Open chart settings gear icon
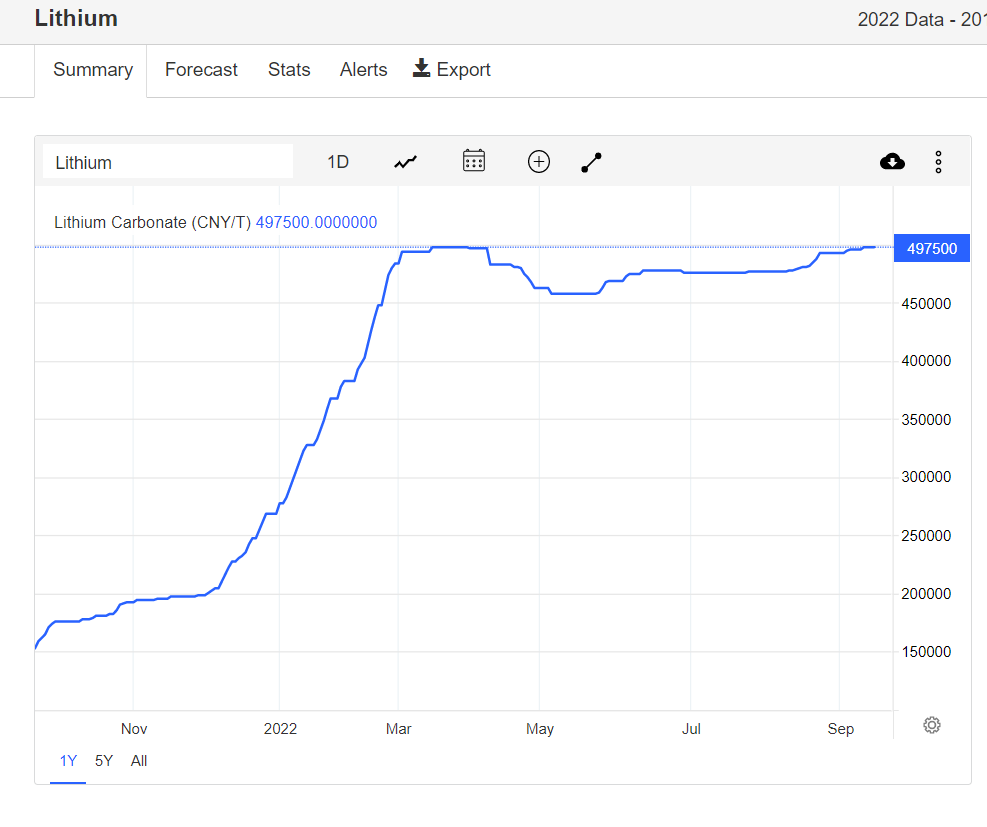This screenshot has height=827, width=987. pos(932,725)
